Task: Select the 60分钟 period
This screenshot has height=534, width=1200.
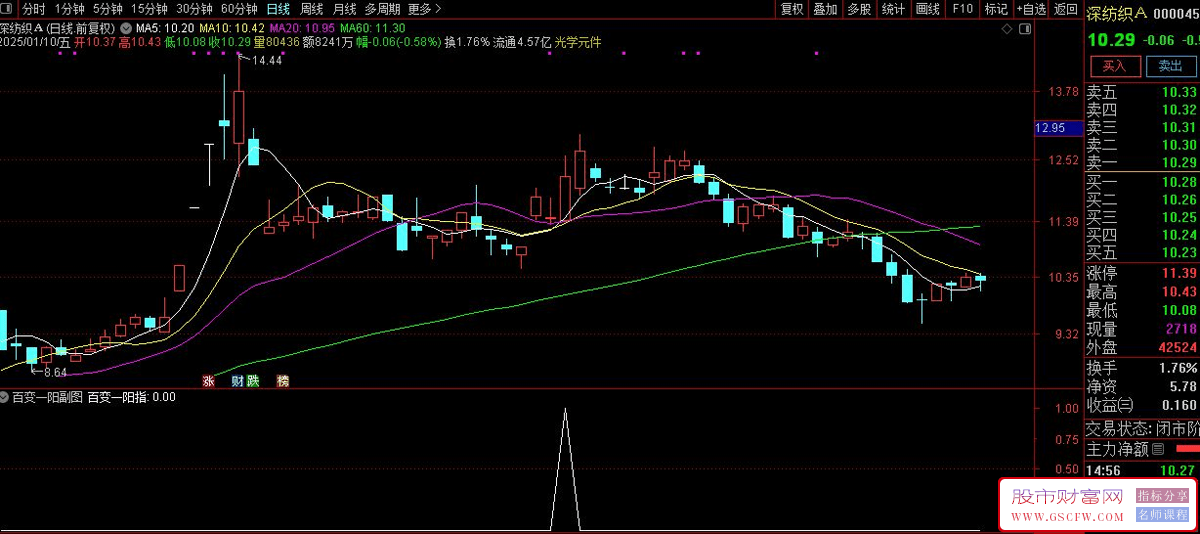Action: coord(239,9)
